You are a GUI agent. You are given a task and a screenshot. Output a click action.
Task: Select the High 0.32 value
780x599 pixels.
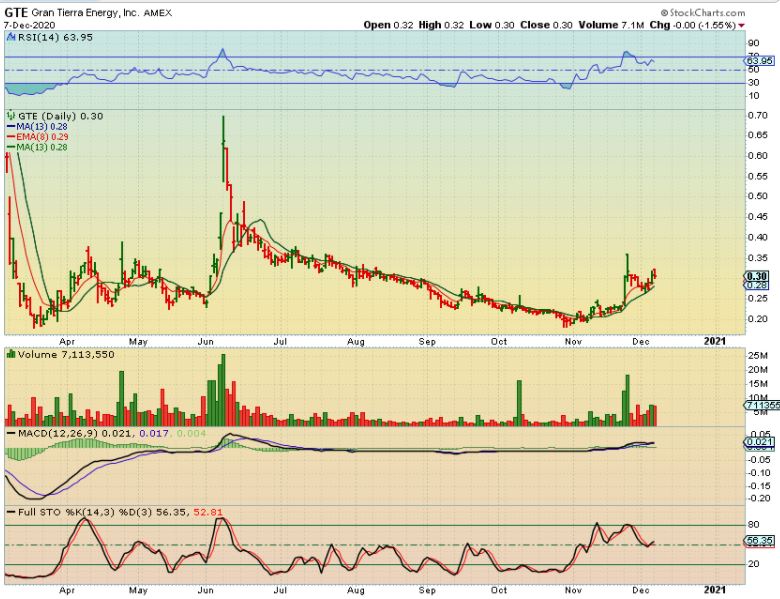pyautogui.click(x=441, y=25)
